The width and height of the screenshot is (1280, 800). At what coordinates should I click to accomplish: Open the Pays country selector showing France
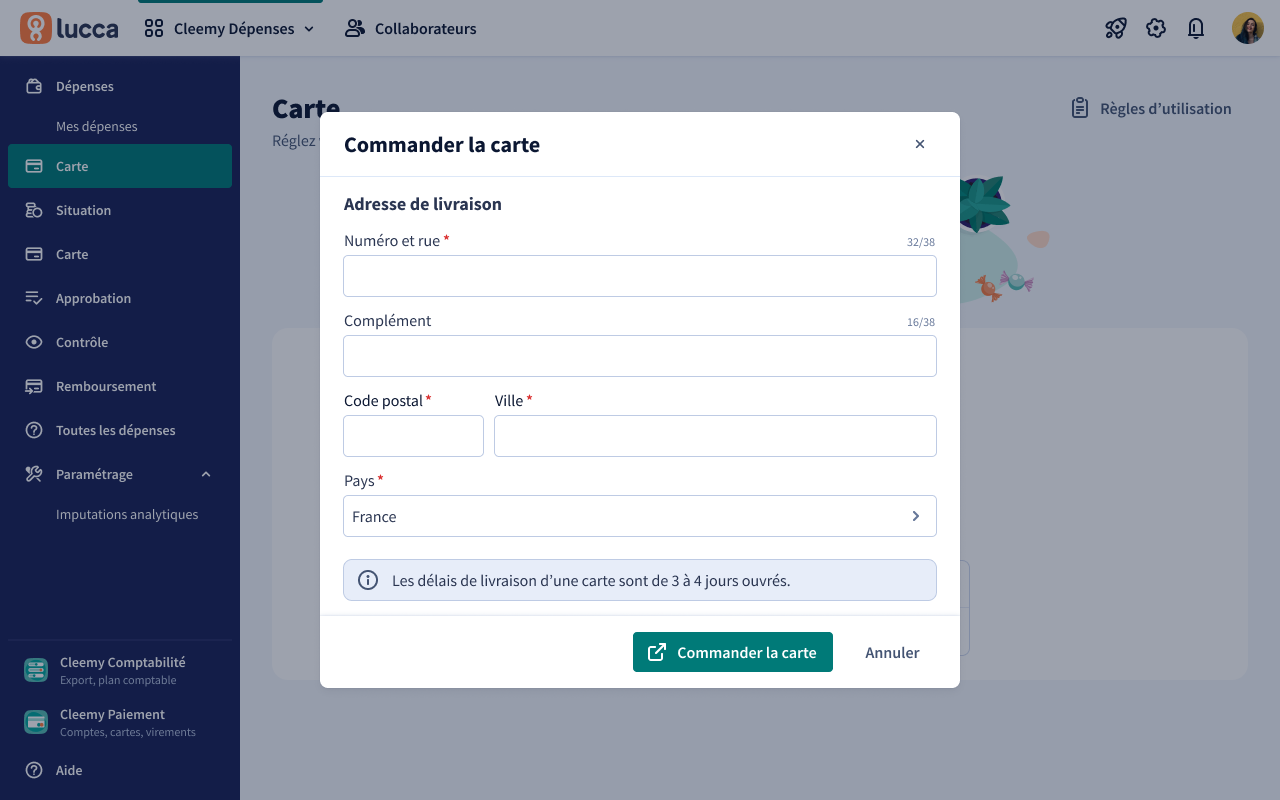pyautogui.click(x=640, y=516)
